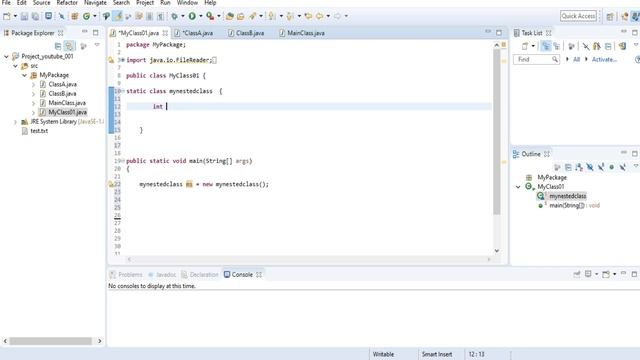
Task: Click the green Run button in the toolbar
Action: click(x=192, y=16)
